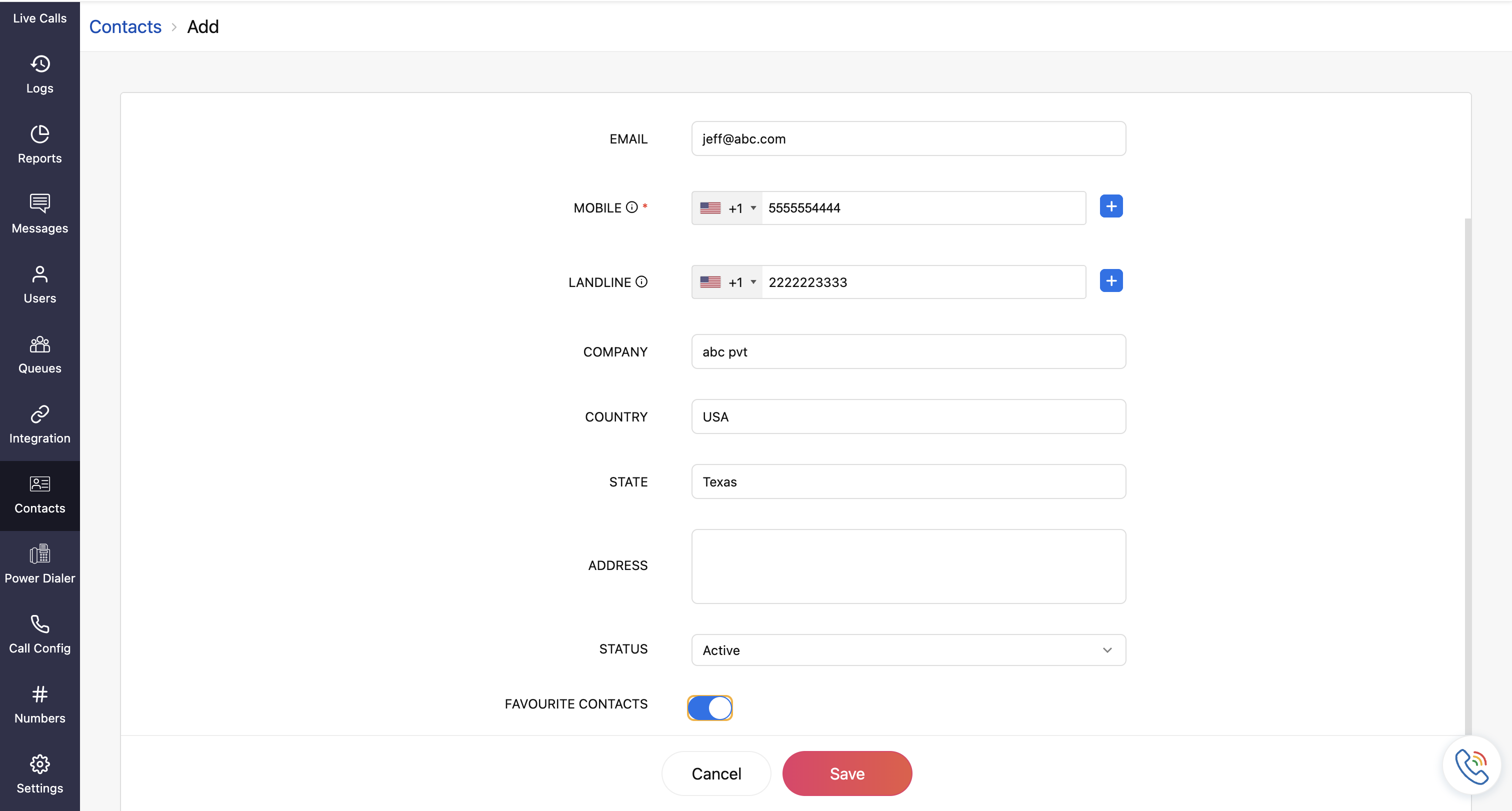Open landline country code dropdown

pyautogui.click(x=727, y=282)
